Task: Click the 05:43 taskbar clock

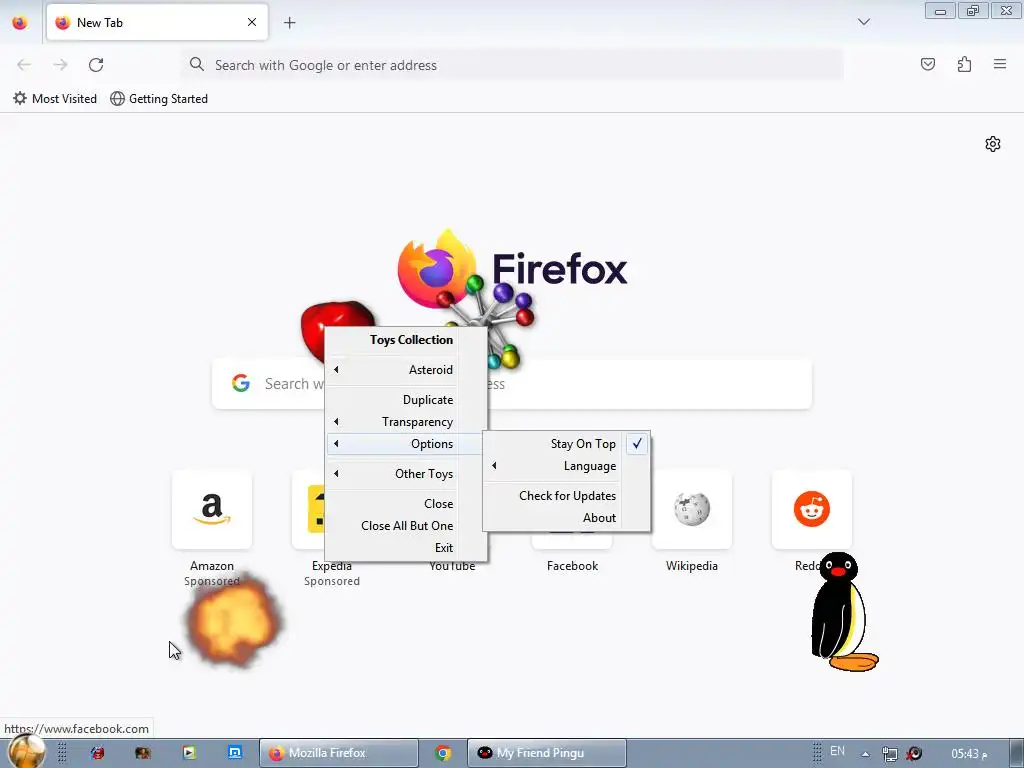Action: 969,754
